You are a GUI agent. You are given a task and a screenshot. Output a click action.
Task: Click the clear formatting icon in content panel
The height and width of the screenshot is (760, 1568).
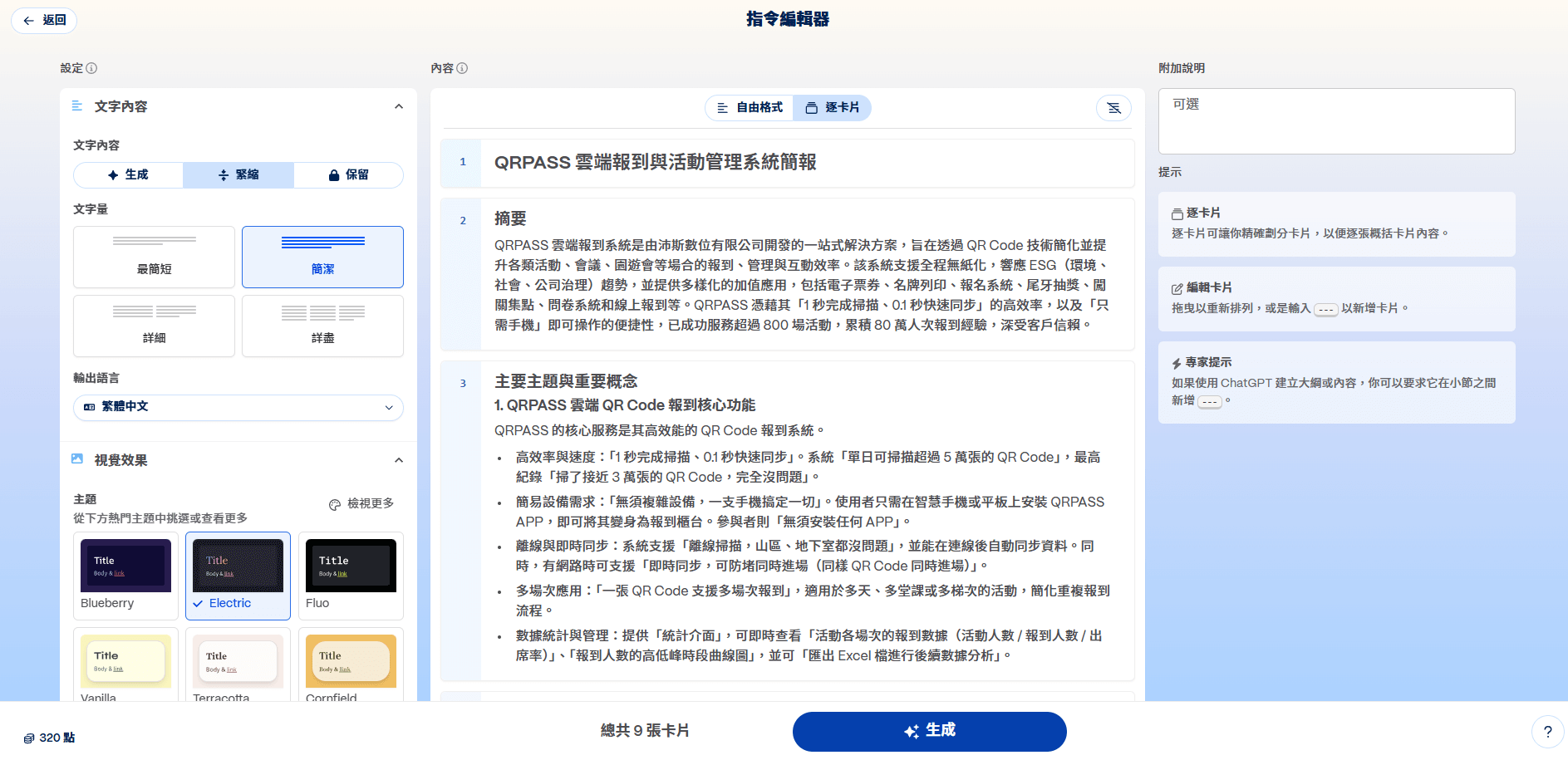pos(1113,108)
